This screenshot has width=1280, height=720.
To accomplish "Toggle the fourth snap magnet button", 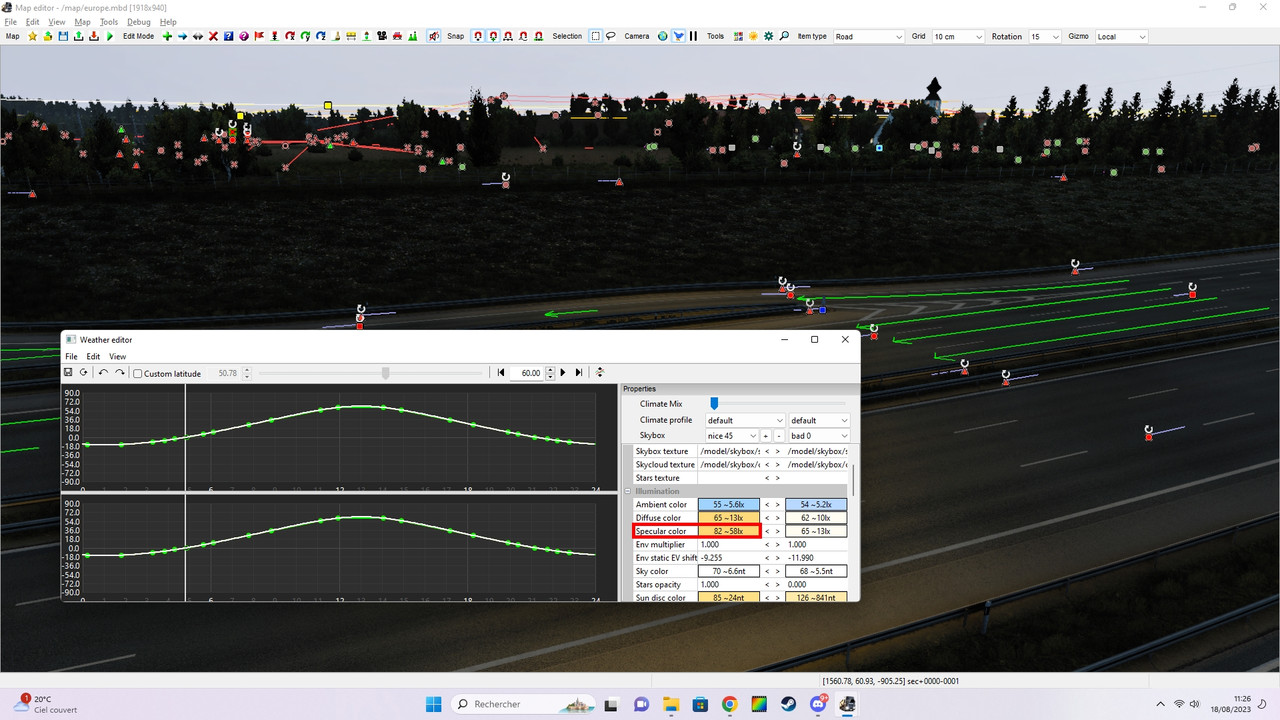I will point(523,36).
